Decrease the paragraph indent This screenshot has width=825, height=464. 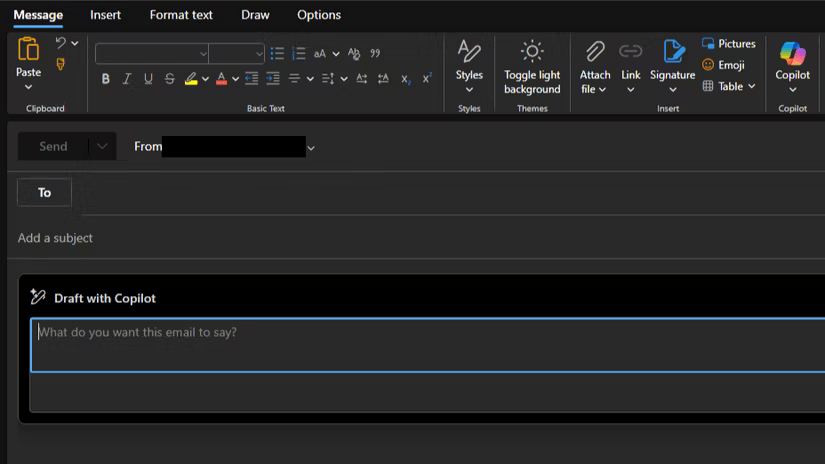pos(251,79)
